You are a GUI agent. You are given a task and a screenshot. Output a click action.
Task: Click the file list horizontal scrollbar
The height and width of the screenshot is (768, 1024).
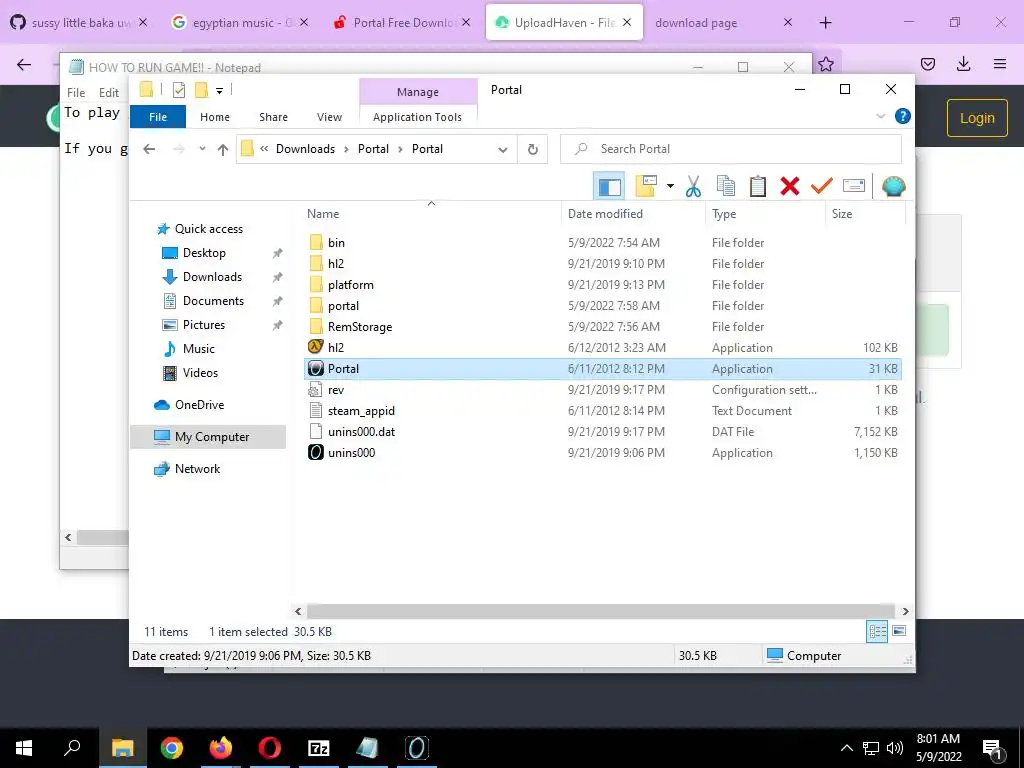pos(601,611)
